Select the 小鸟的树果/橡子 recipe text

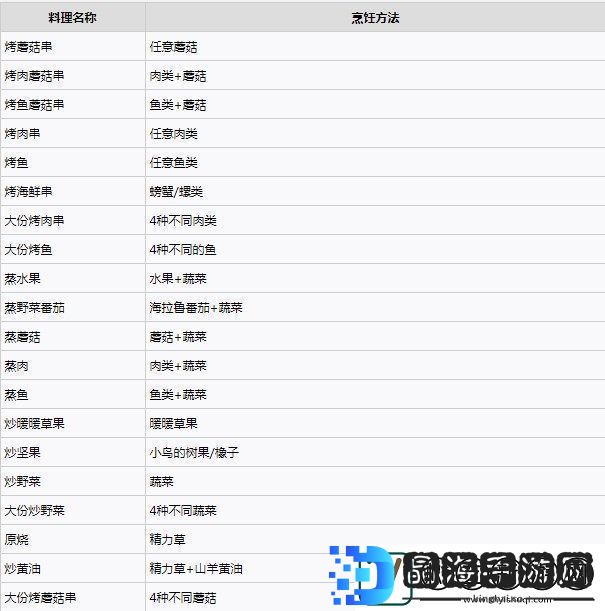tap(194, 452)
